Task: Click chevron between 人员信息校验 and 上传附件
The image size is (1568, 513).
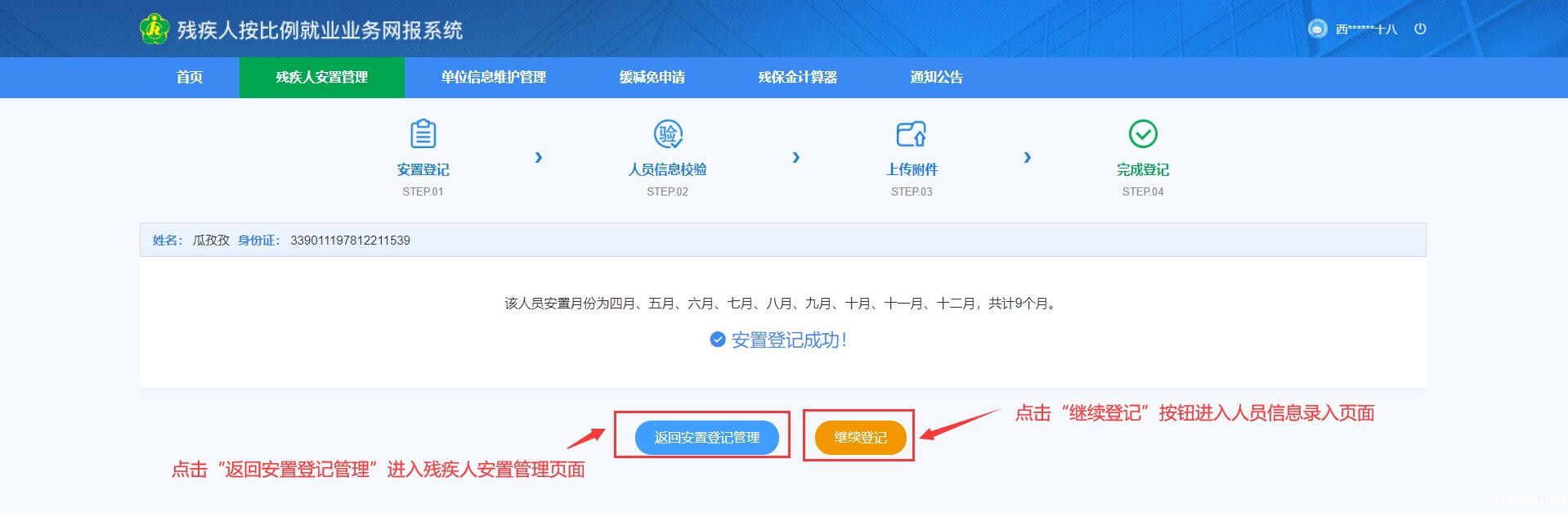Action: 796,157
